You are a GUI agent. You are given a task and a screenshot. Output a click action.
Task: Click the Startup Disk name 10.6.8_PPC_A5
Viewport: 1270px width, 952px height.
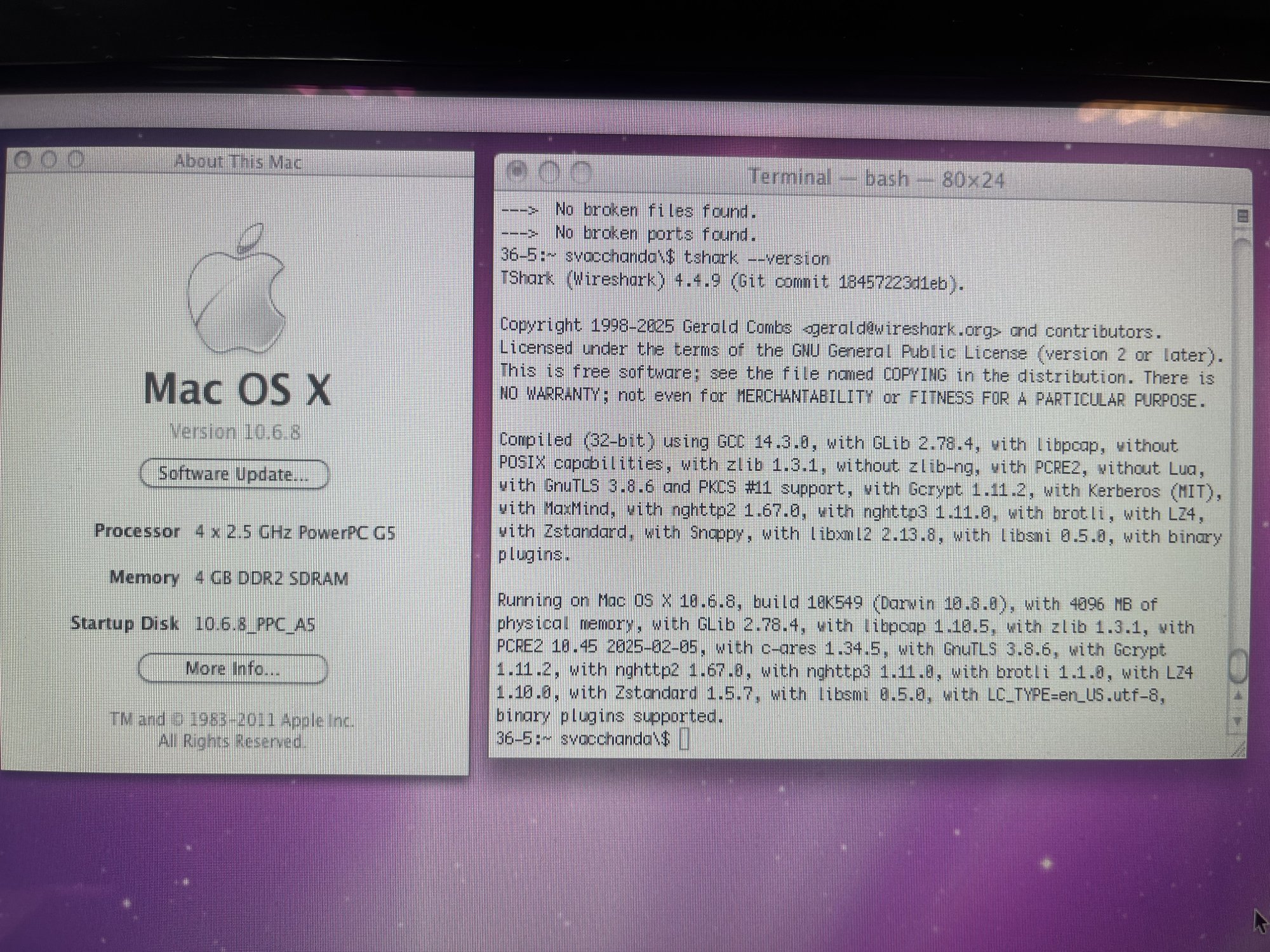(255, 625)
